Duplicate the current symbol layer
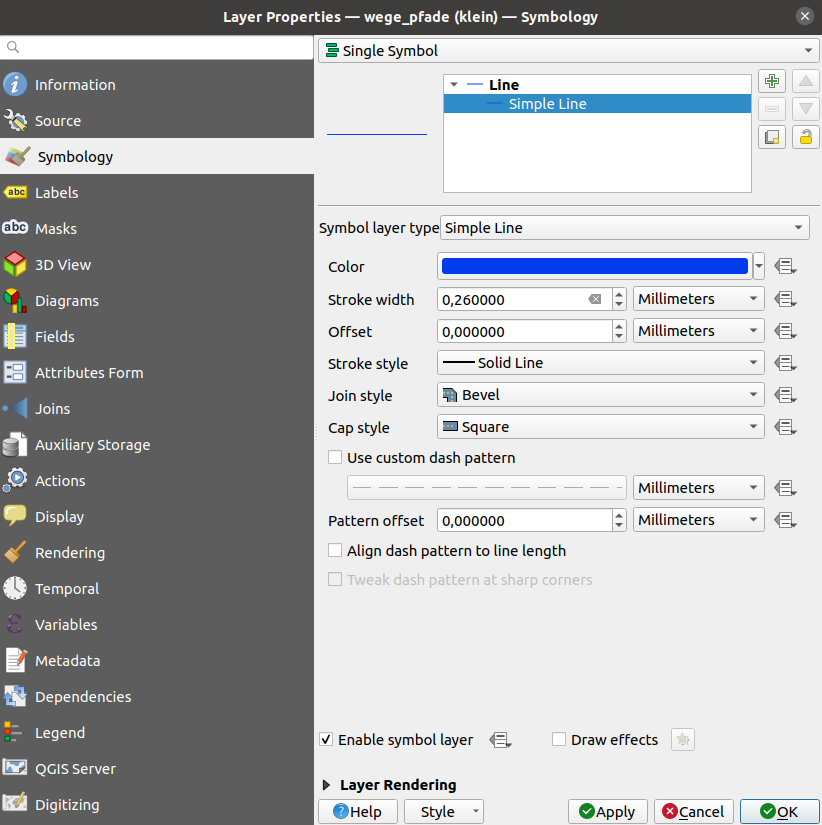The height and width of the screenshot is (825, 822). pos(771,137)
